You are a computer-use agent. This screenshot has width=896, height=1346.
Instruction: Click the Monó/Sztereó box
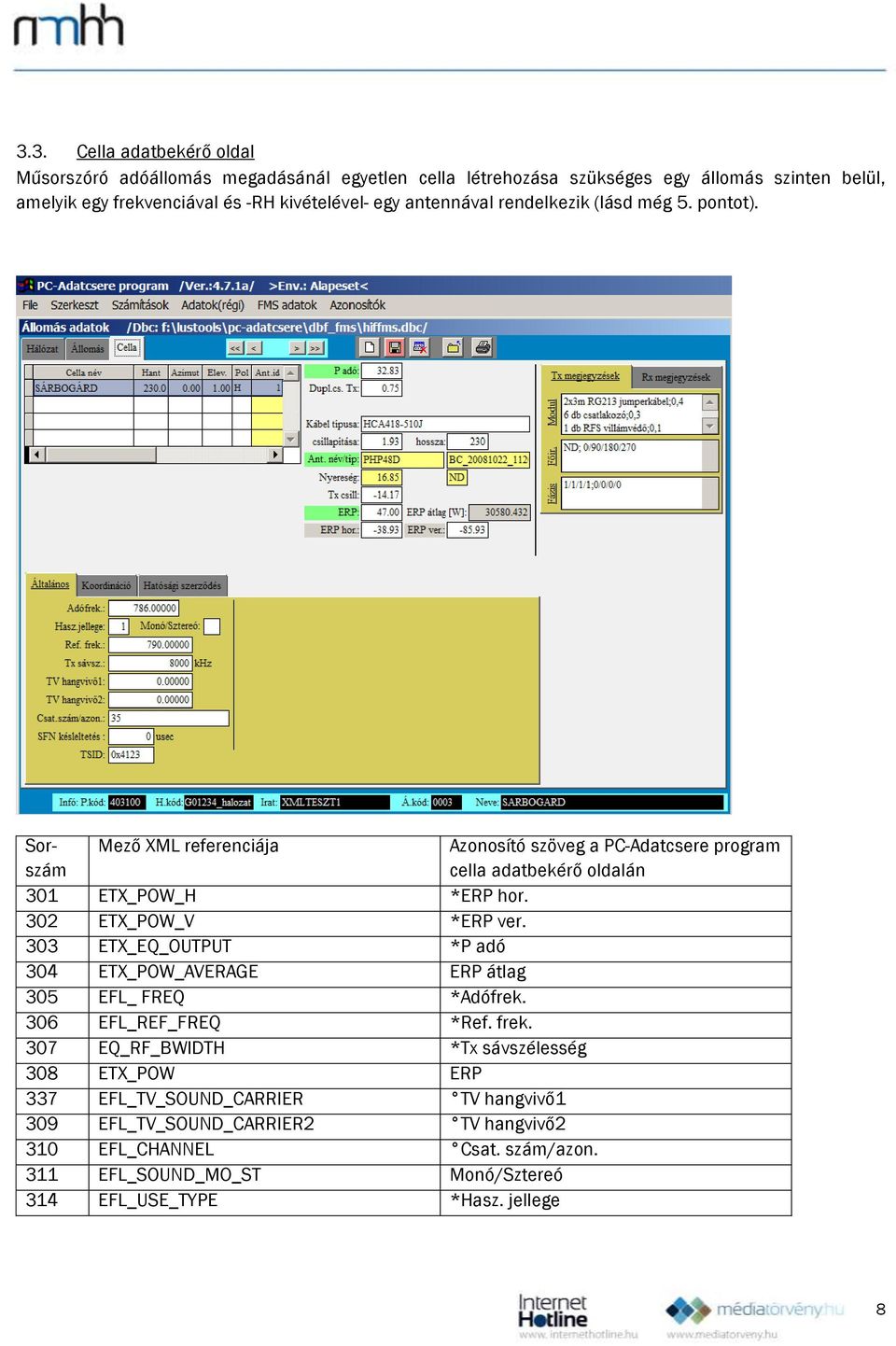point(212,626)
